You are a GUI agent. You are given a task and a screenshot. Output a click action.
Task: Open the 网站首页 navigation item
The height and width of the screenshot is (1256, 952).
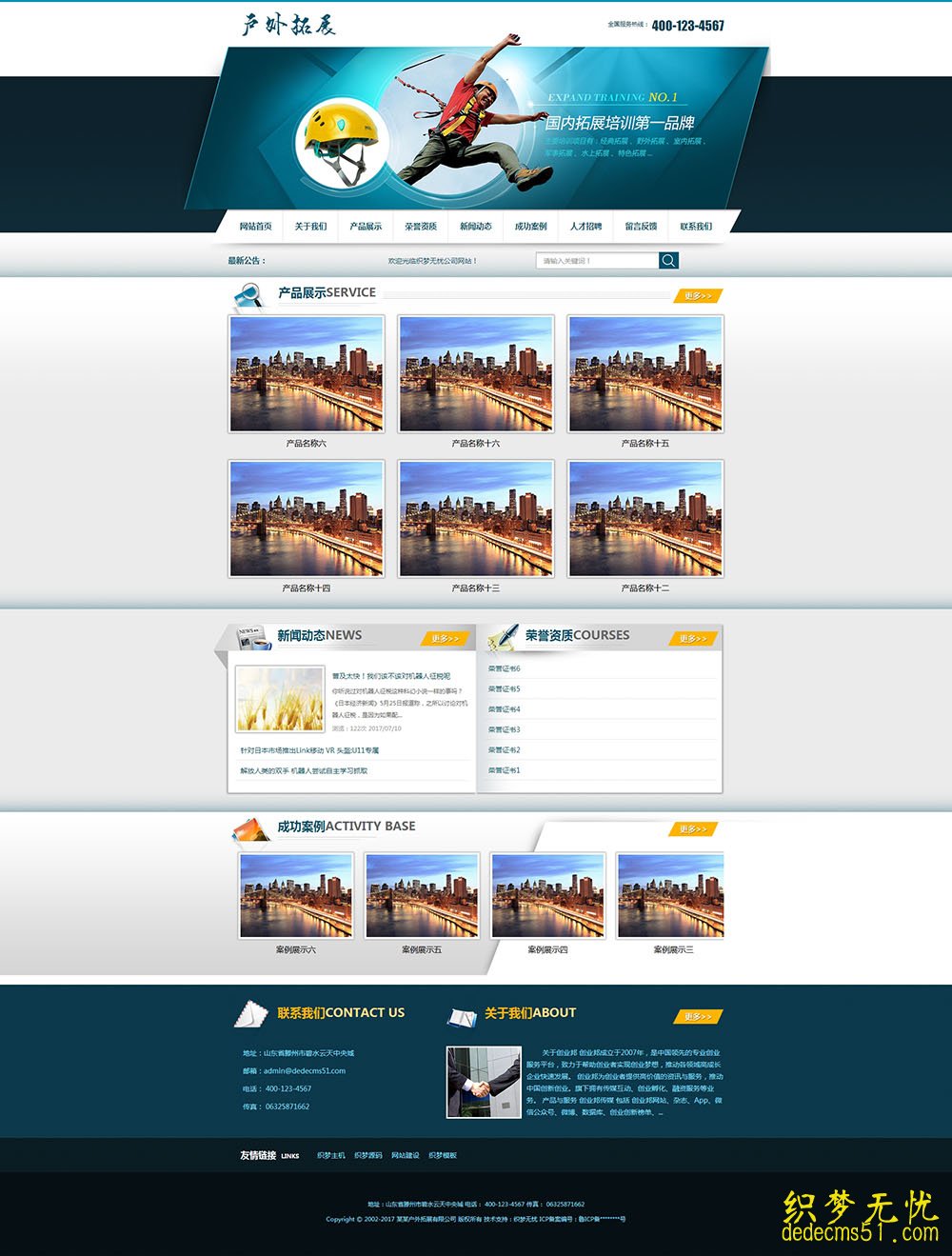(x=255, y=227)
